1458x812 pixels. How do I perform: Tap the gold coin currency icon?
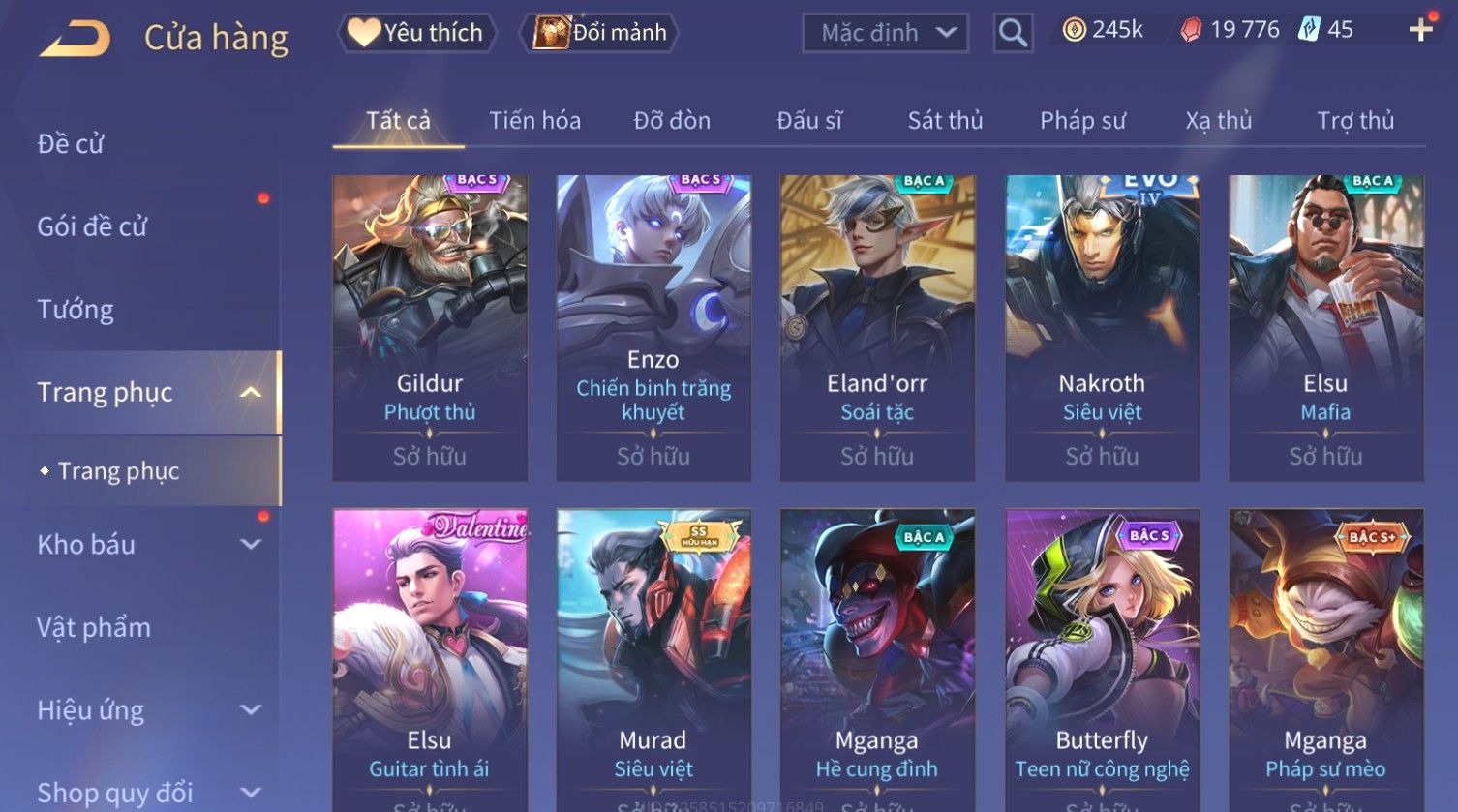pyautogui.click(x=1074, y=31)
